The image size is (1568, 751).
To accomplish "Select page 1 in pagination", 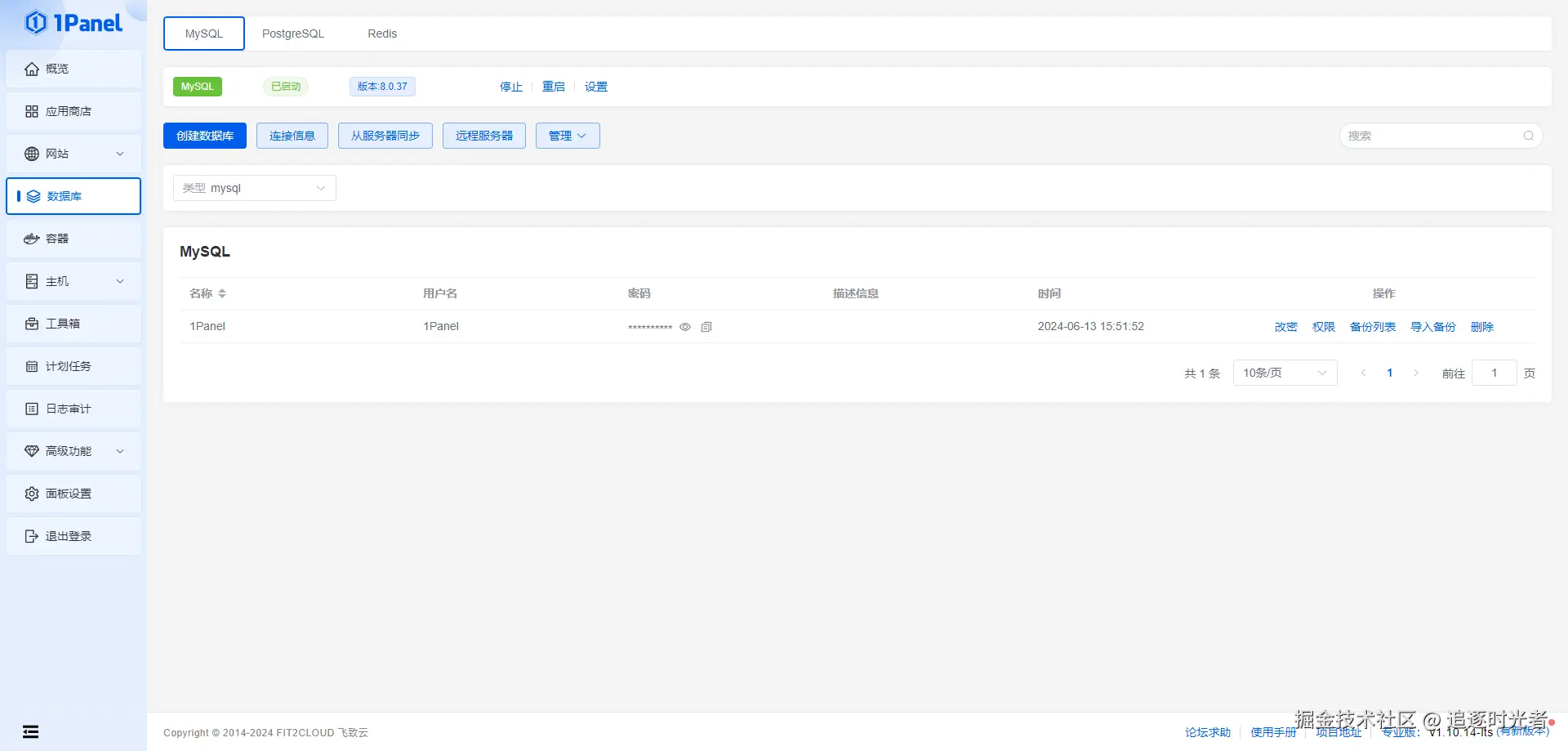I will point(1390,373).
